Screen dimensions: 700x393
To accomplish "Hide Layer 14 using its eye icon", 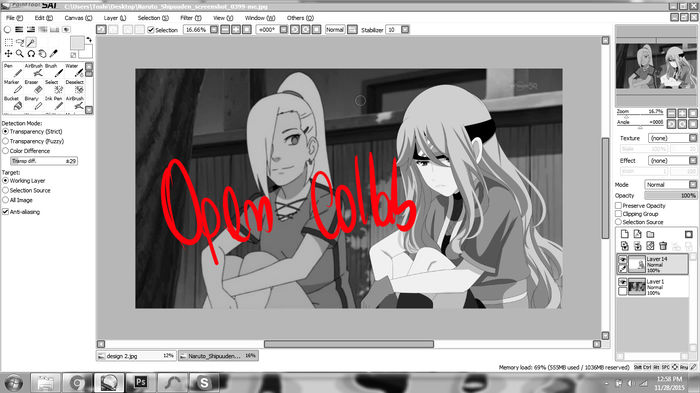I will click(622, 259).
